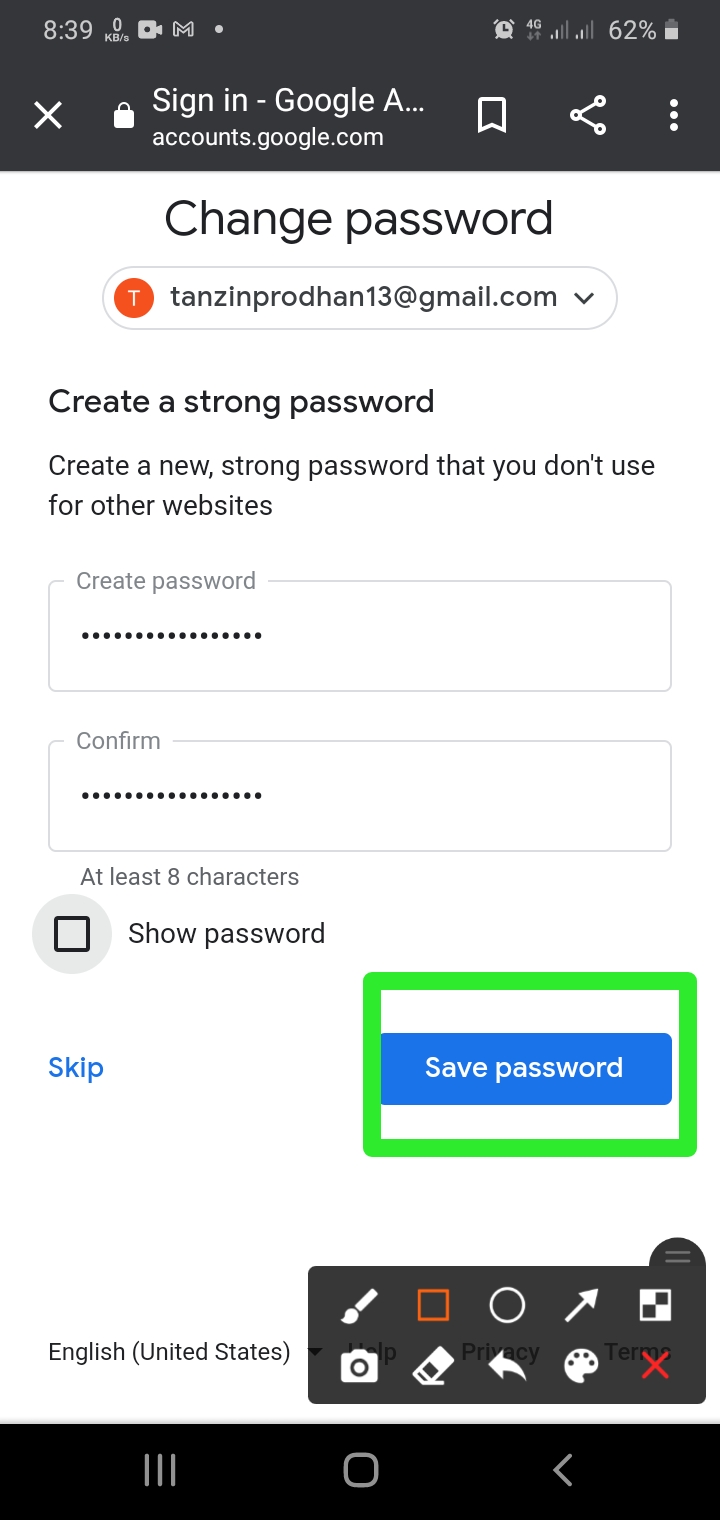Screen dimensions: 720x1520
Task: Select the eraser tool
Action: [x=433, y=1367]
